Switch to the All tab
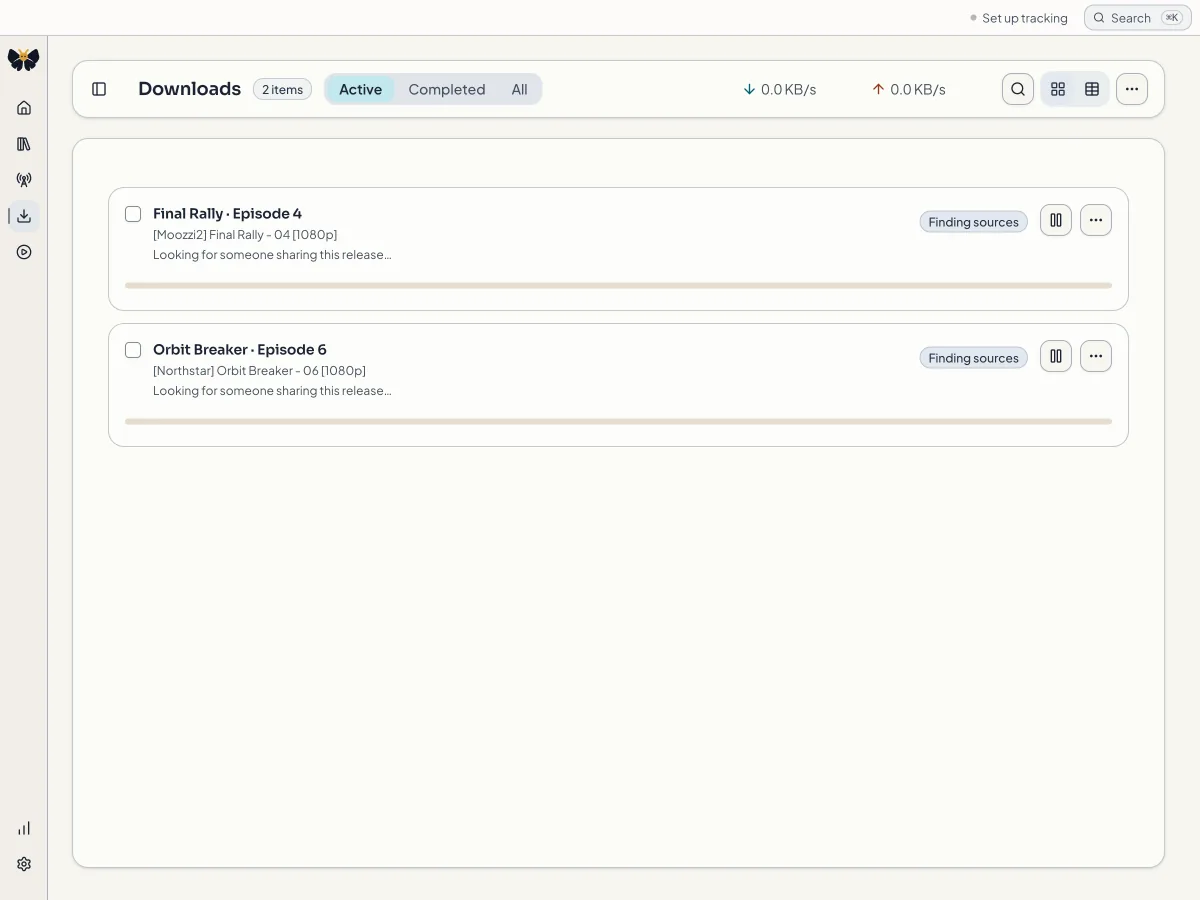 point(519,89)
